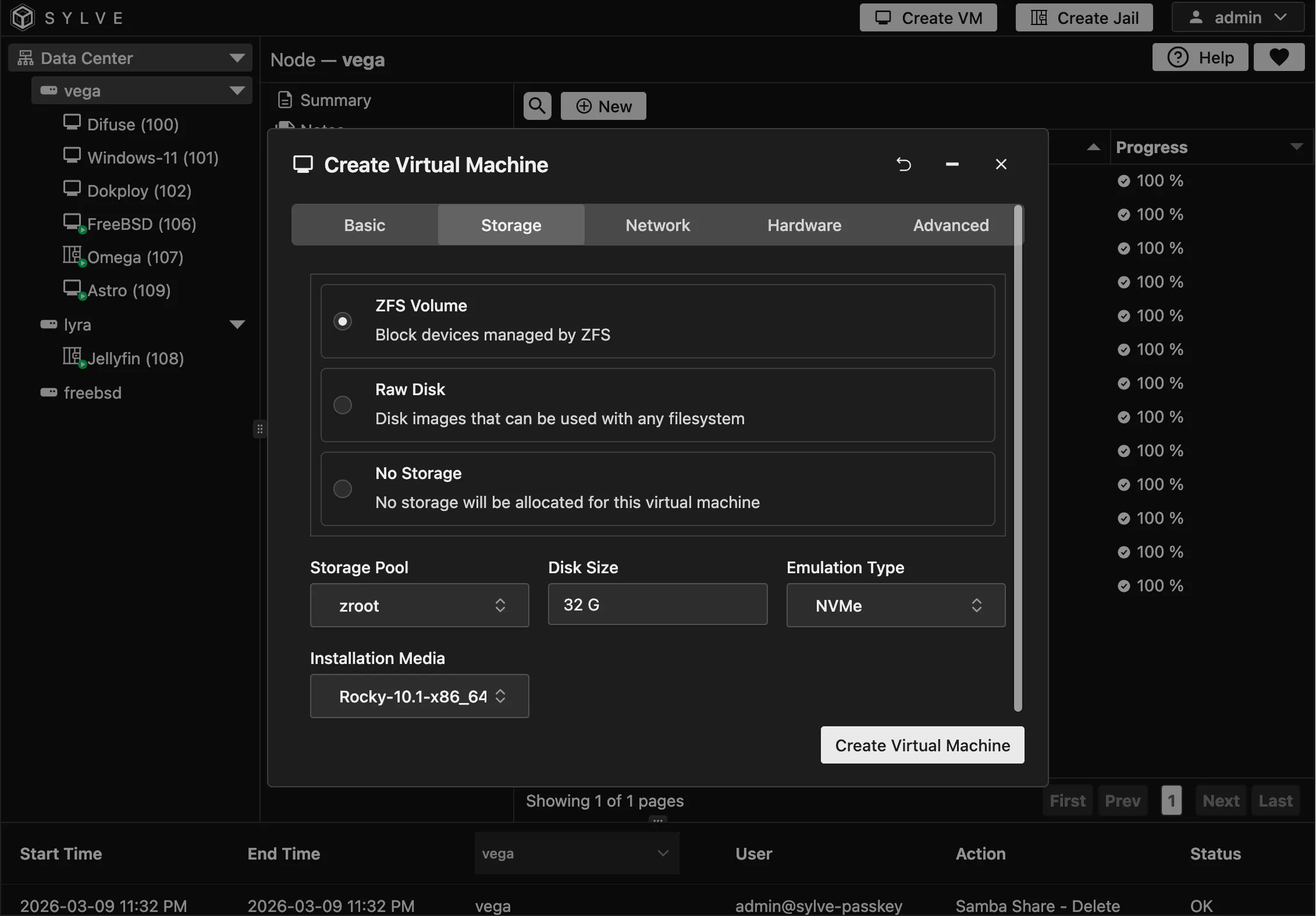
Task: Click the Sylve cube logo
Action: point(23,17)
